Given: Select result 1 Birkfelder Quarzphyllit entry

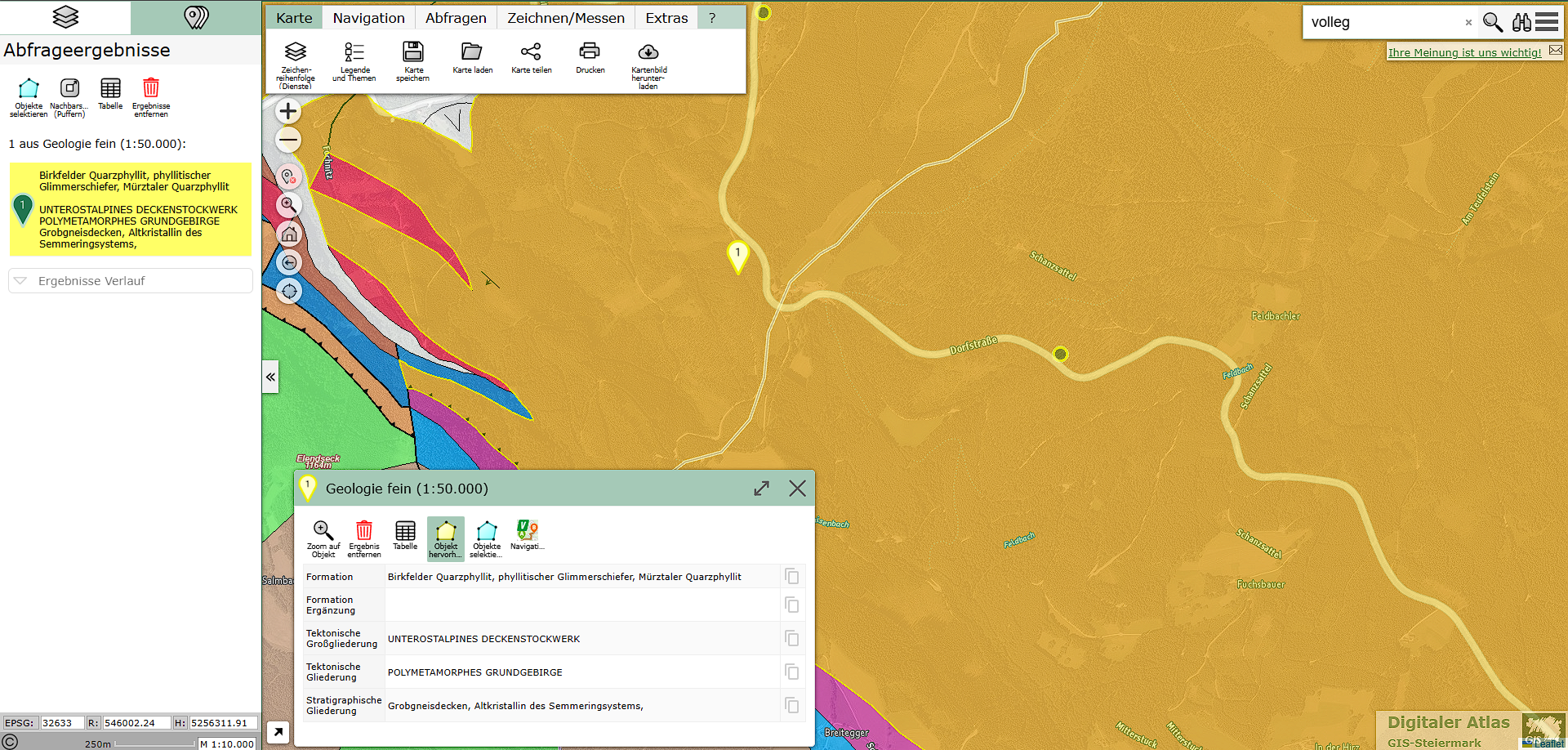Looking at the screenshot, I should coord(131,209).
